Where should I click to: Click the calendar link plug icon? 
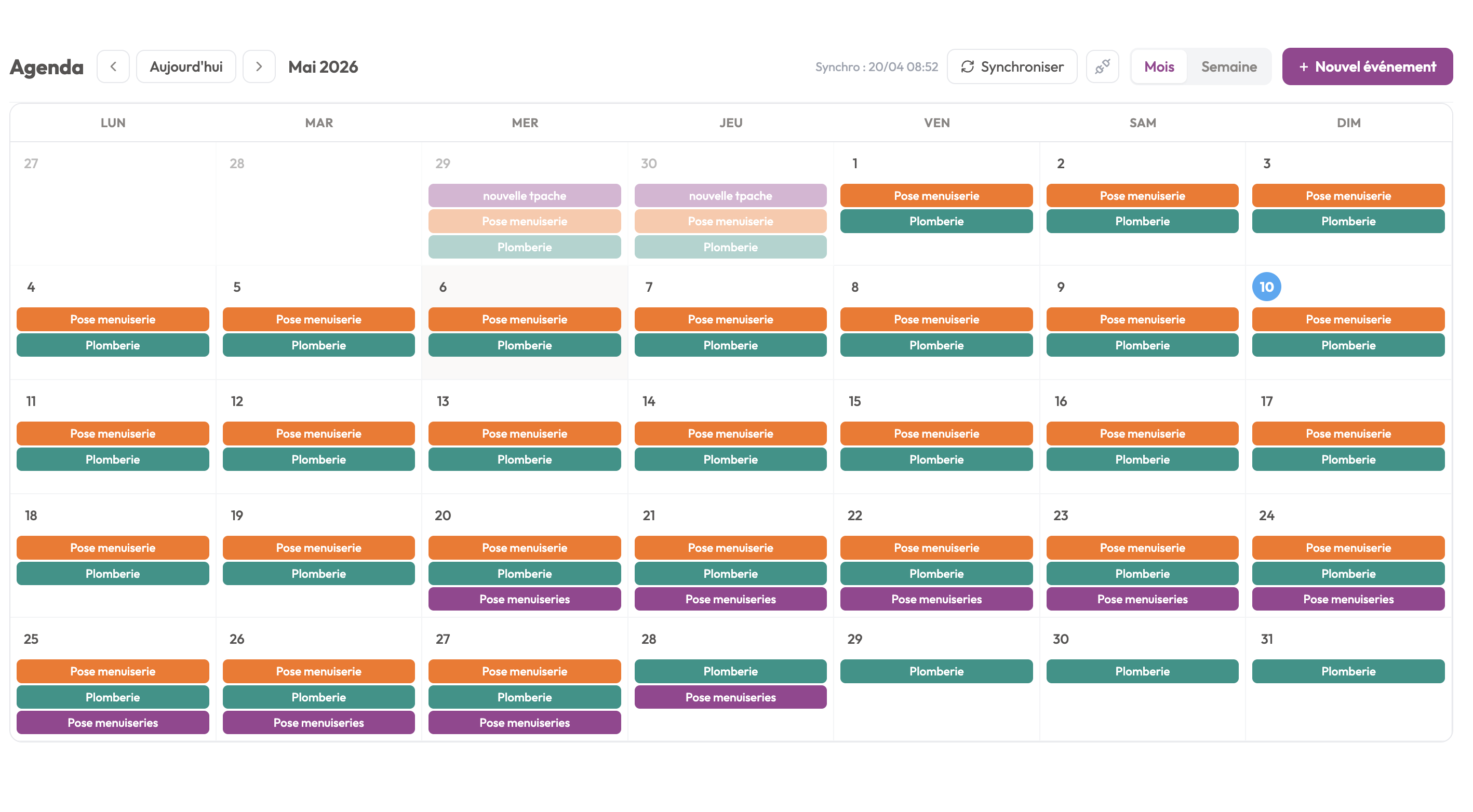click(x=1102, y=66)
